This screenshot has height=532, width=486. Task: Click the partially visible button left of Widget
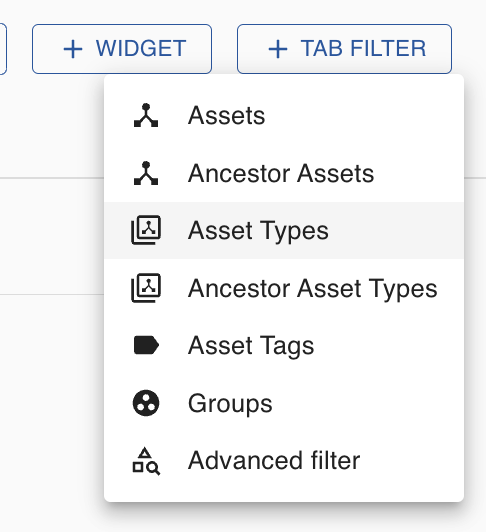point(3,49)
